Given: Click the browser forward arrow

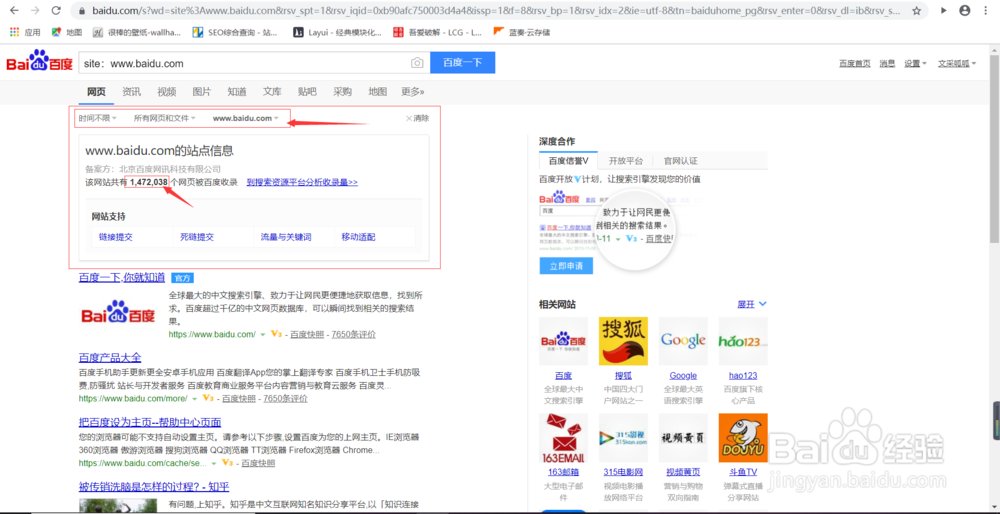Looking at the screenshot, I should pos(35,11).
